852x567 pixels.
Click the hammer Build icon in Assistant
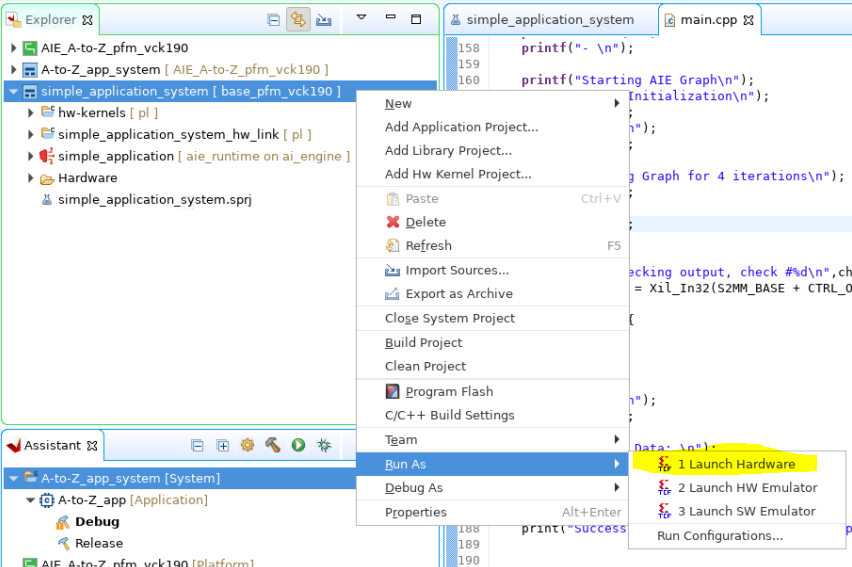[272, 445]
